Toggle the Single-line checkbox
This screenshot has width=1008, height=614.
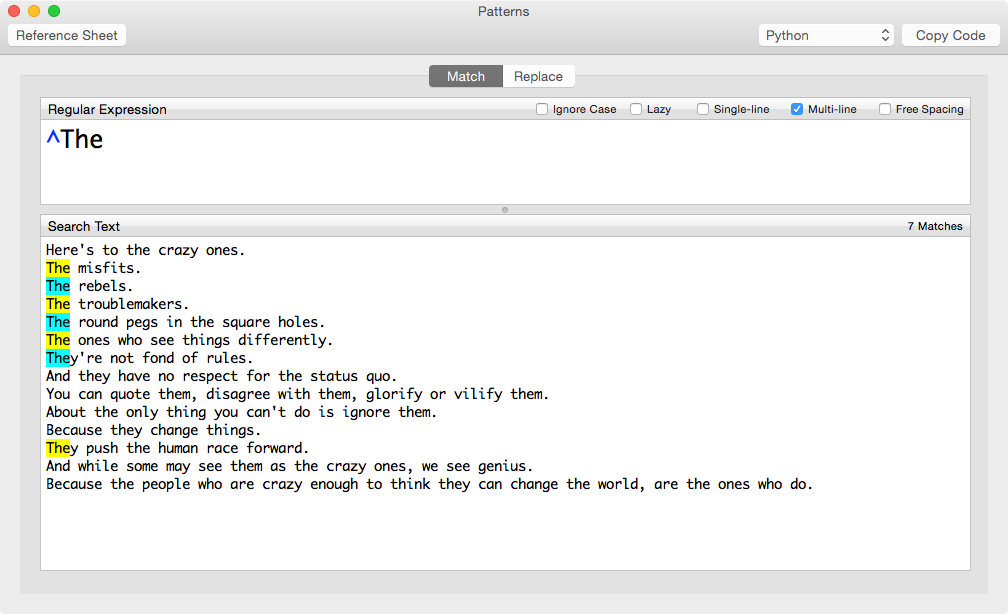(703, 109)
